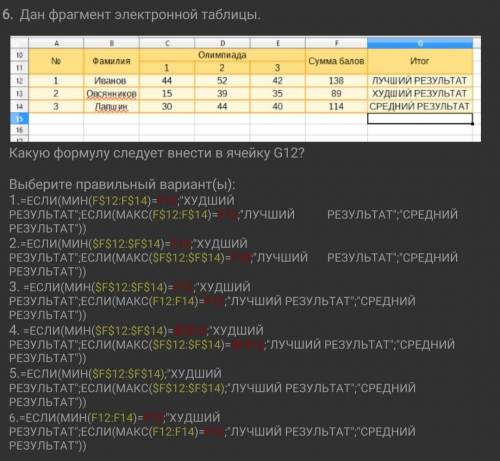This screenshot has height=461, width=500.
Task: Click the Фамилия header cell
Action: pyautogui.click(x=112, y=61)
